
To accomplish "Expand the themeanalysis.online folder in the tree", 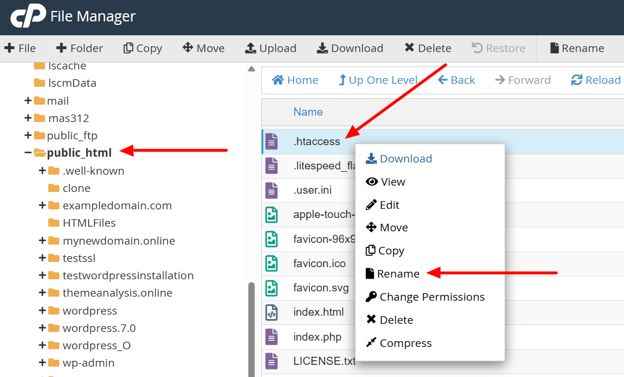I will [x=42, y=293].
